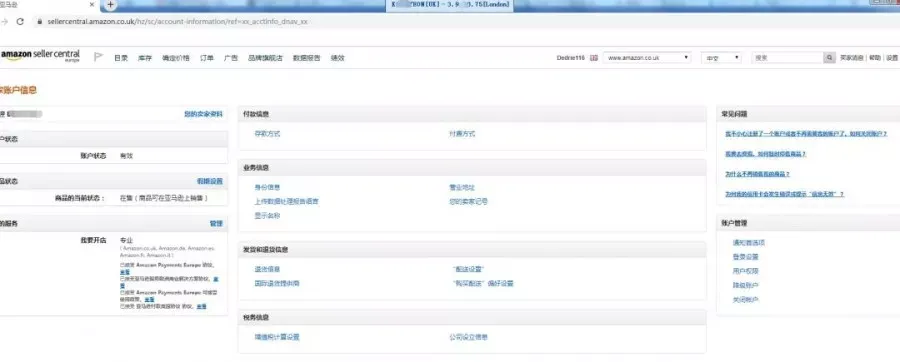Open 关闭账户 under account management
The image size is (900, 362).
tap(746, 300)
